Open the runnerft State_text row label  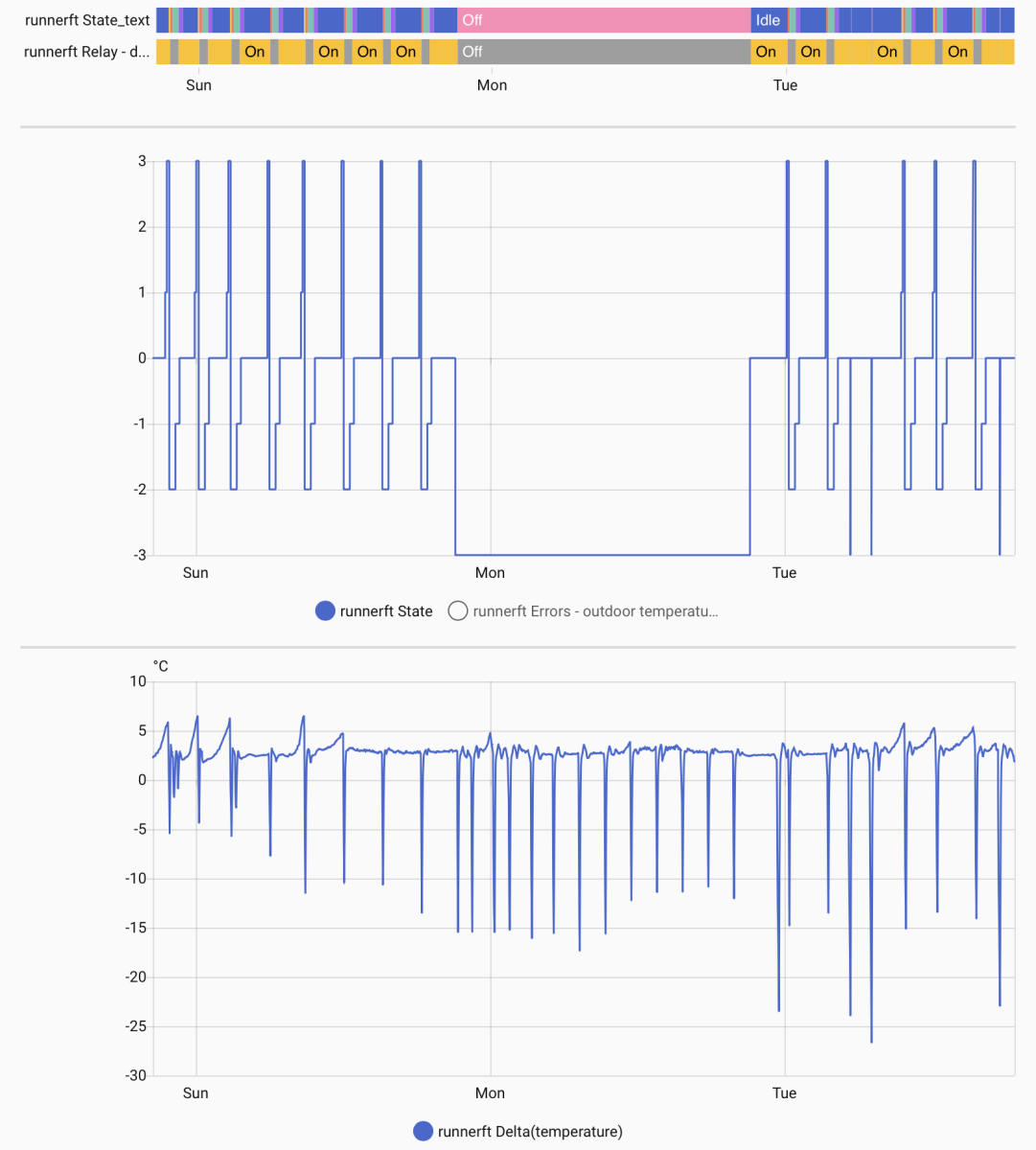pos(87,20)
